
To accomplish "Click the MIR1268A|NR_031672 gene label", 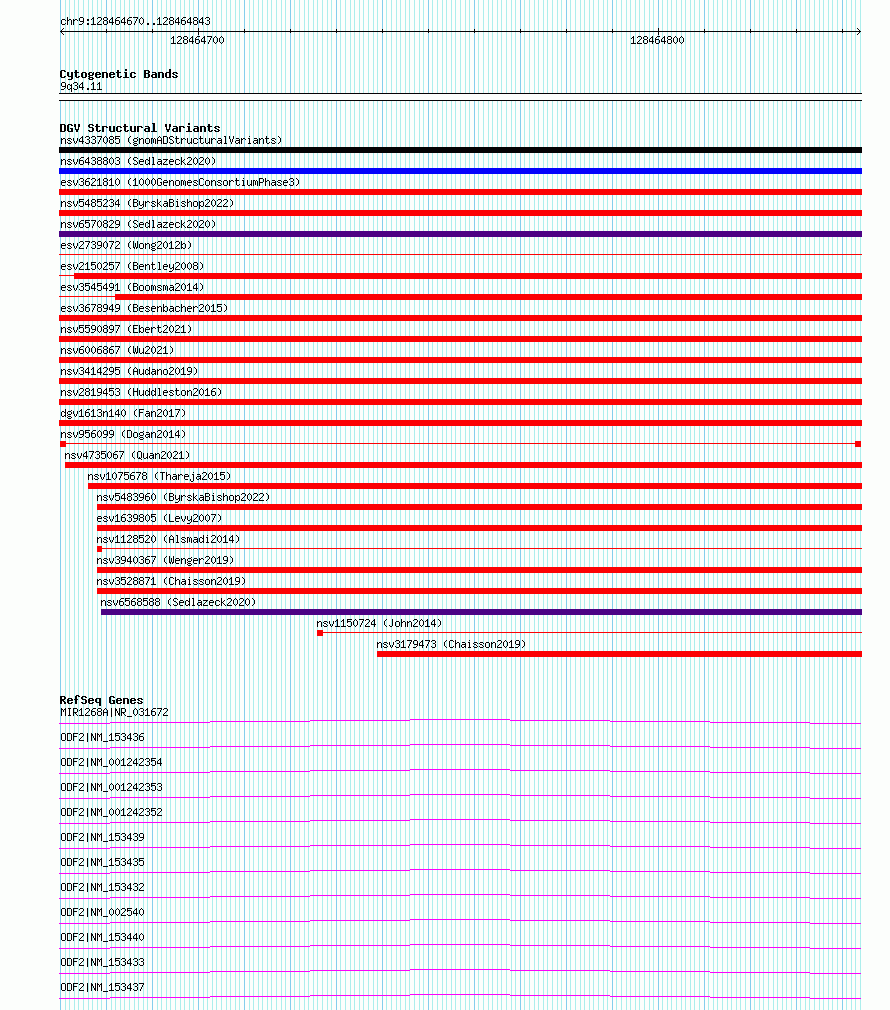I will point(114,712).
